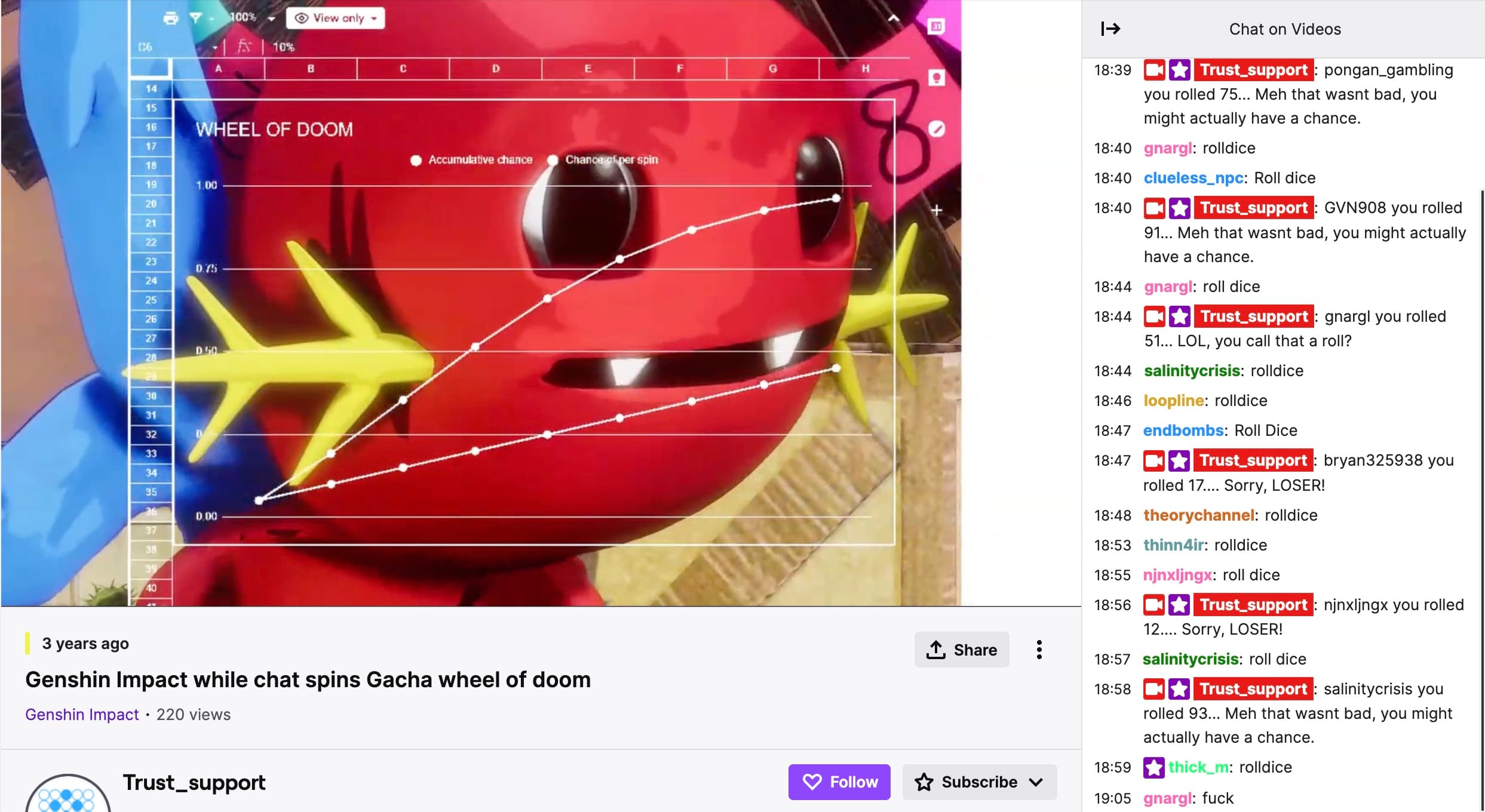Viewport: 1485px width, 812px height.
Task: Click the collapse caret at spreadsheet top right
Action: click(x=893, y=18)
